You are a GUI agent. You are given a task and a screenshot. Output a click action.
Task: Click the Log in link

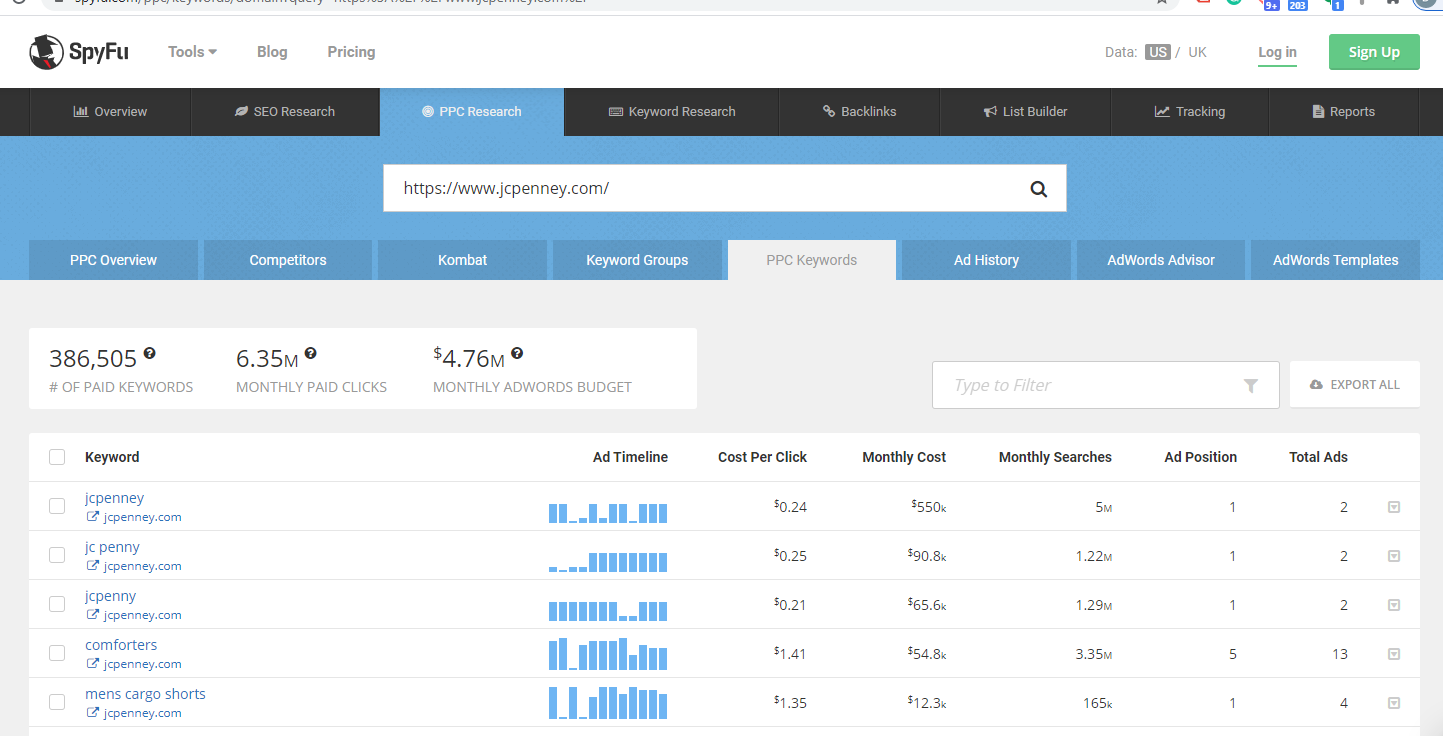tap(1277, 52)
